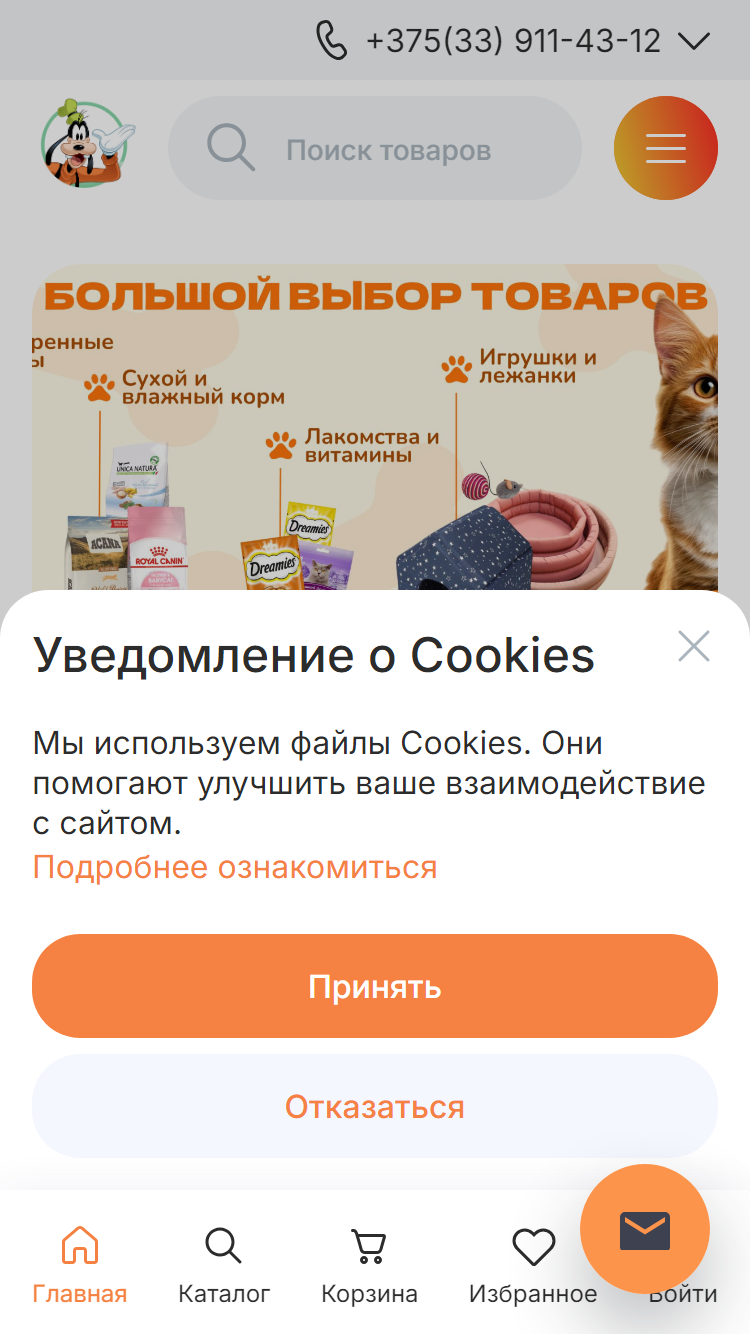The height and width of the screenshot is (1334, 750).
Task: Focus the Поиск товаров search field
Action: [x=375, y=148]
